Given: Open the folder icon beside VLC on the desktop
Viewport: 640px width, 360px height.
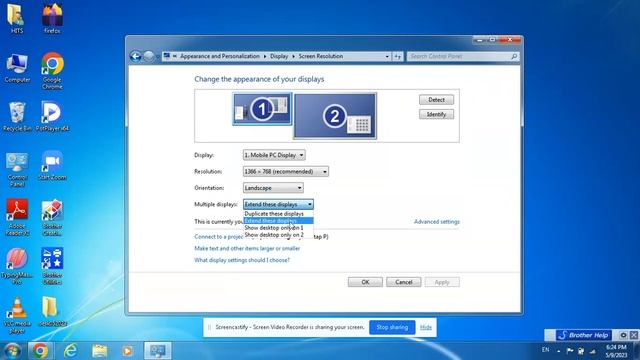Looking at the screenshot, I should point(52,311).
